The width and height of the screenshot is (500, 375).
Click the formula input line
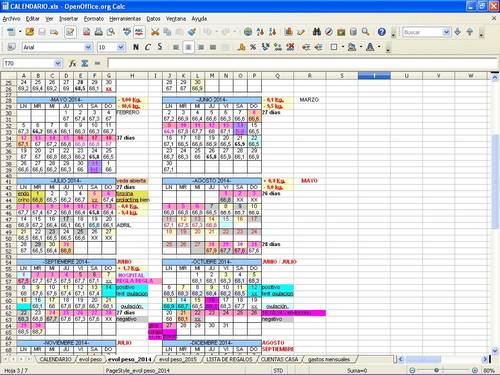(302, 63)
